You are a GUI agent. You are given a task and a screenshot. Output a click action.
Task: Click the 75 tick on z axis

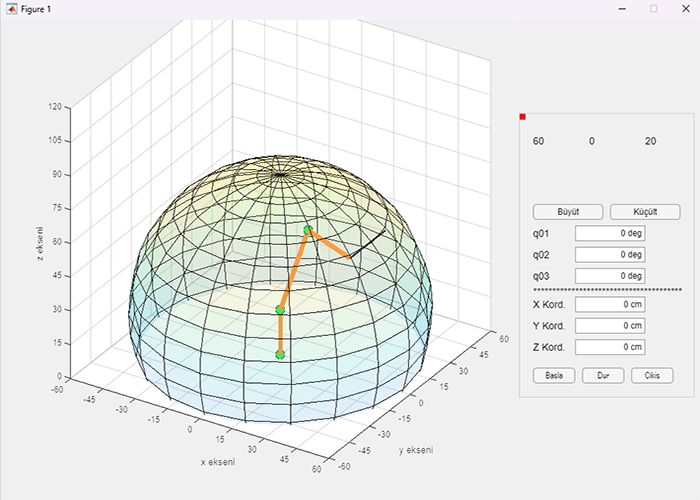[57, 208]
